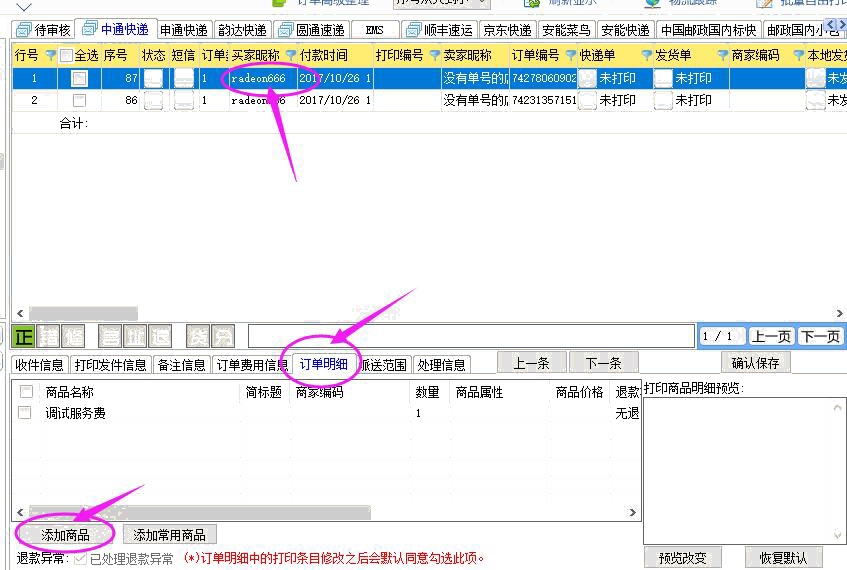Check the checkbox for order row 86
Image resolution: width=847 pixels, height=570 pixels.
pyautogui.click(x=79, y=100)
